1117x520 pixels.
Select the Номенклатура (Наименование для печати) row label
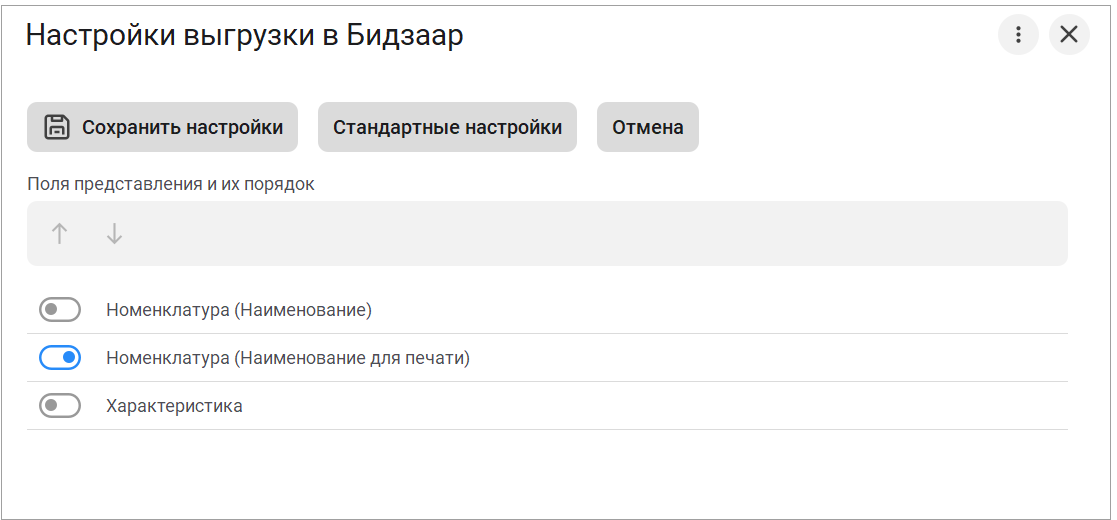click(288, 358)
